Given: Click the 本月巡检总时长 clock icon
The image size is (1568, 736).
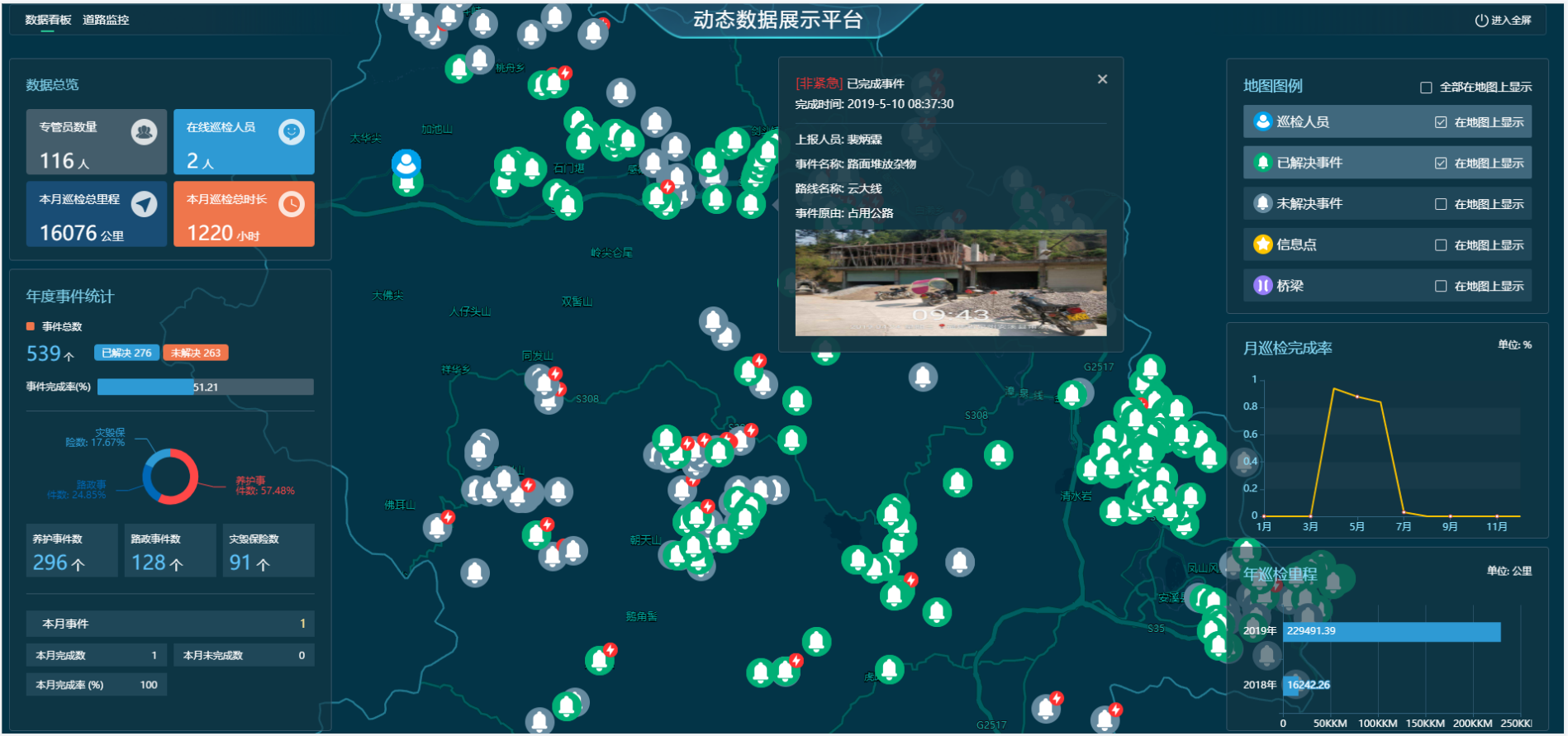Looking at the screenshot, I should pyautogui.click(x=291, y=204).
